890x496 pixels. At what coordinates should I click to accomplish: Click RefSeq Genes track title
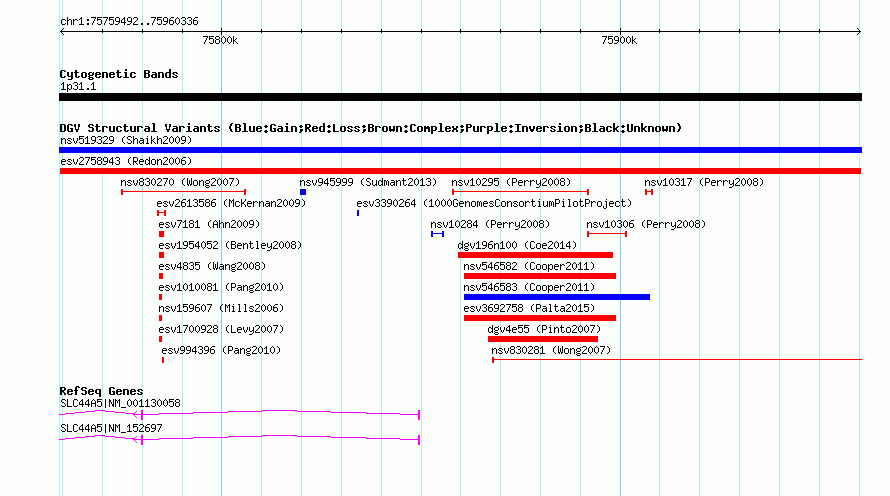101,391
